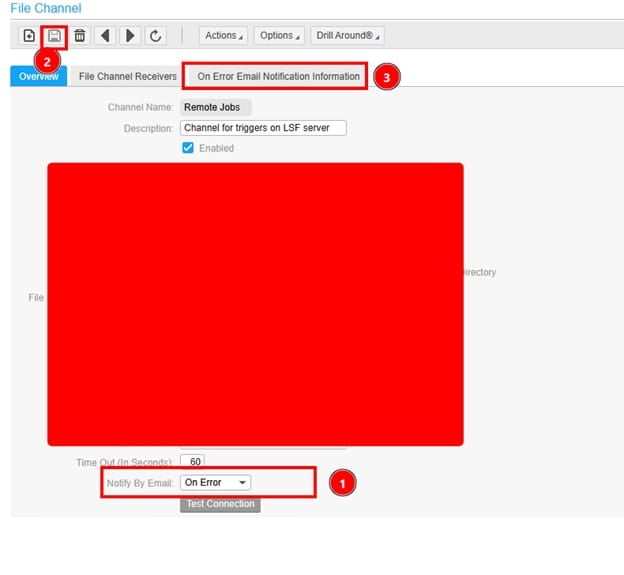Open the Actions menu

click(x=223, y=36)
